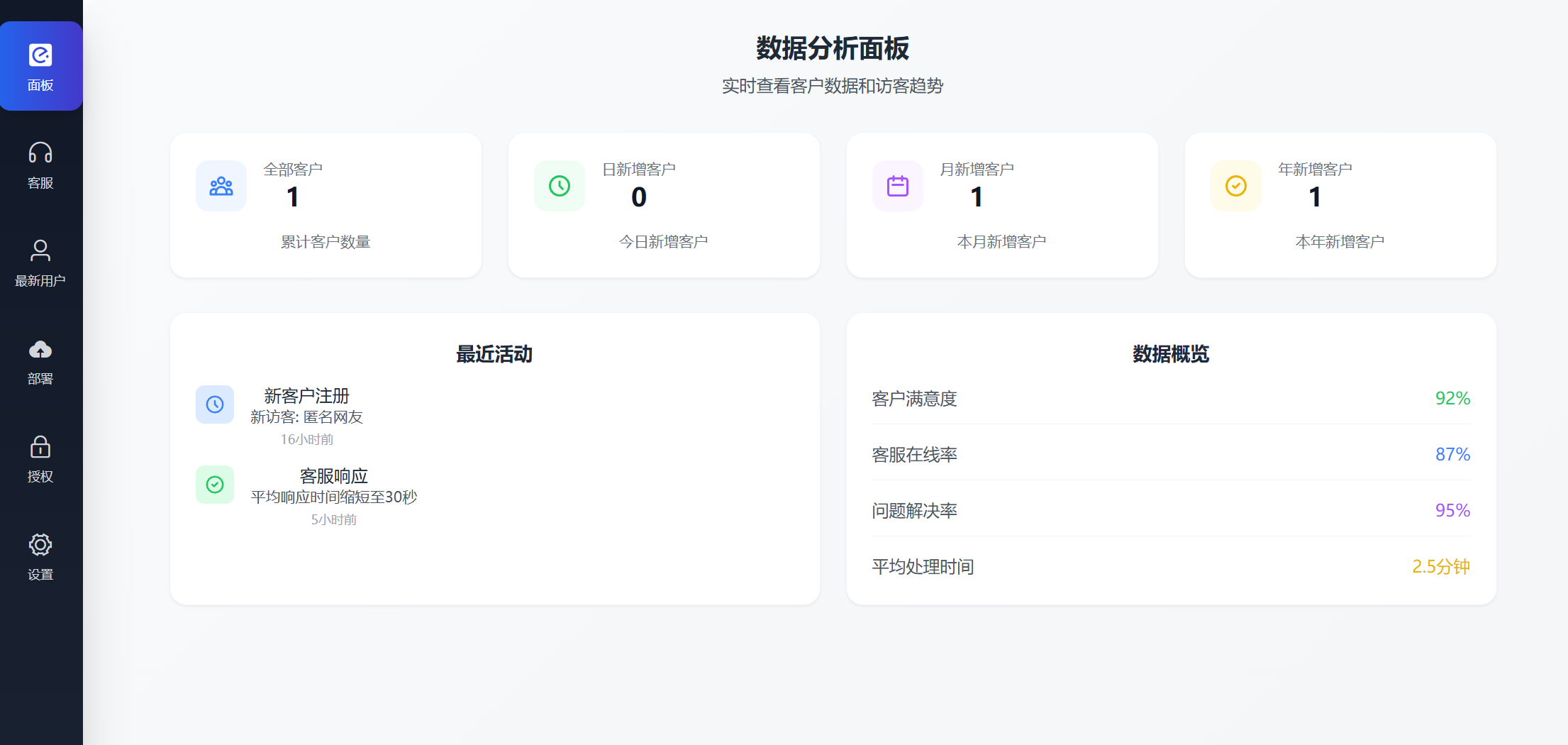Click the check icon beside 客服响应
The image size is (1568, 745).
(x=215, y=484)
